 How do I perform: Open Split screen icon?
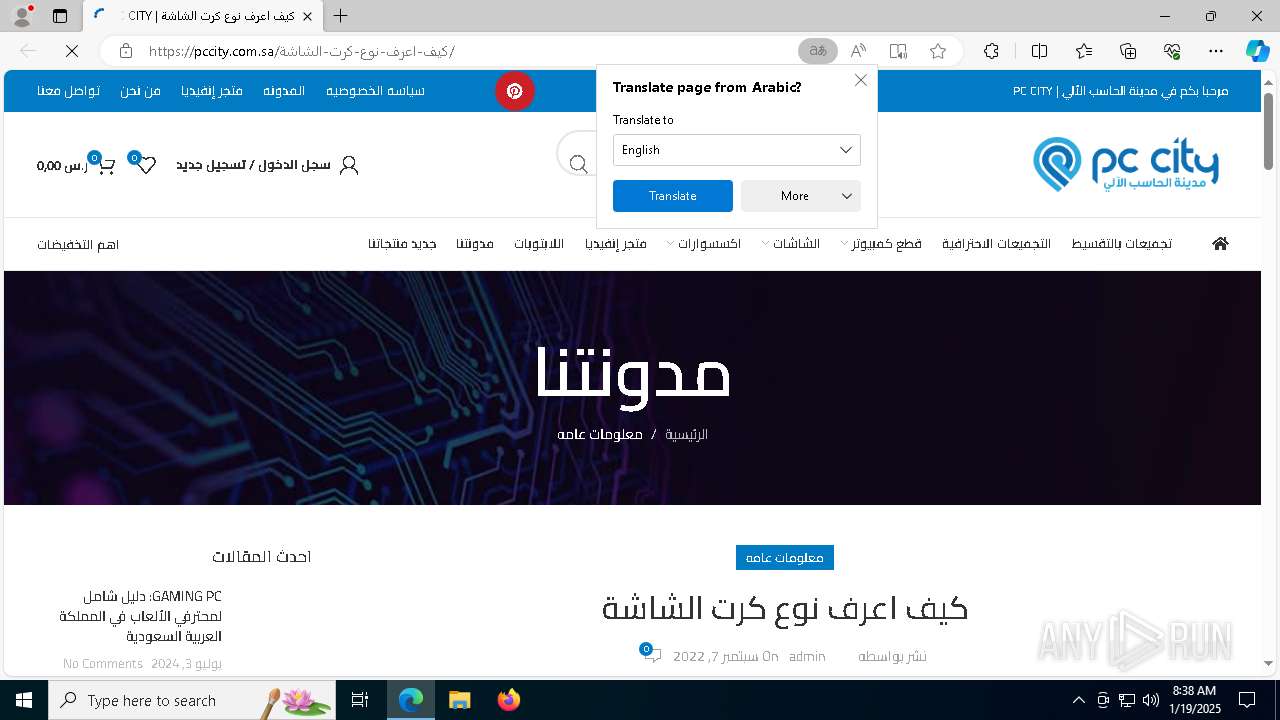(1039, 51)
